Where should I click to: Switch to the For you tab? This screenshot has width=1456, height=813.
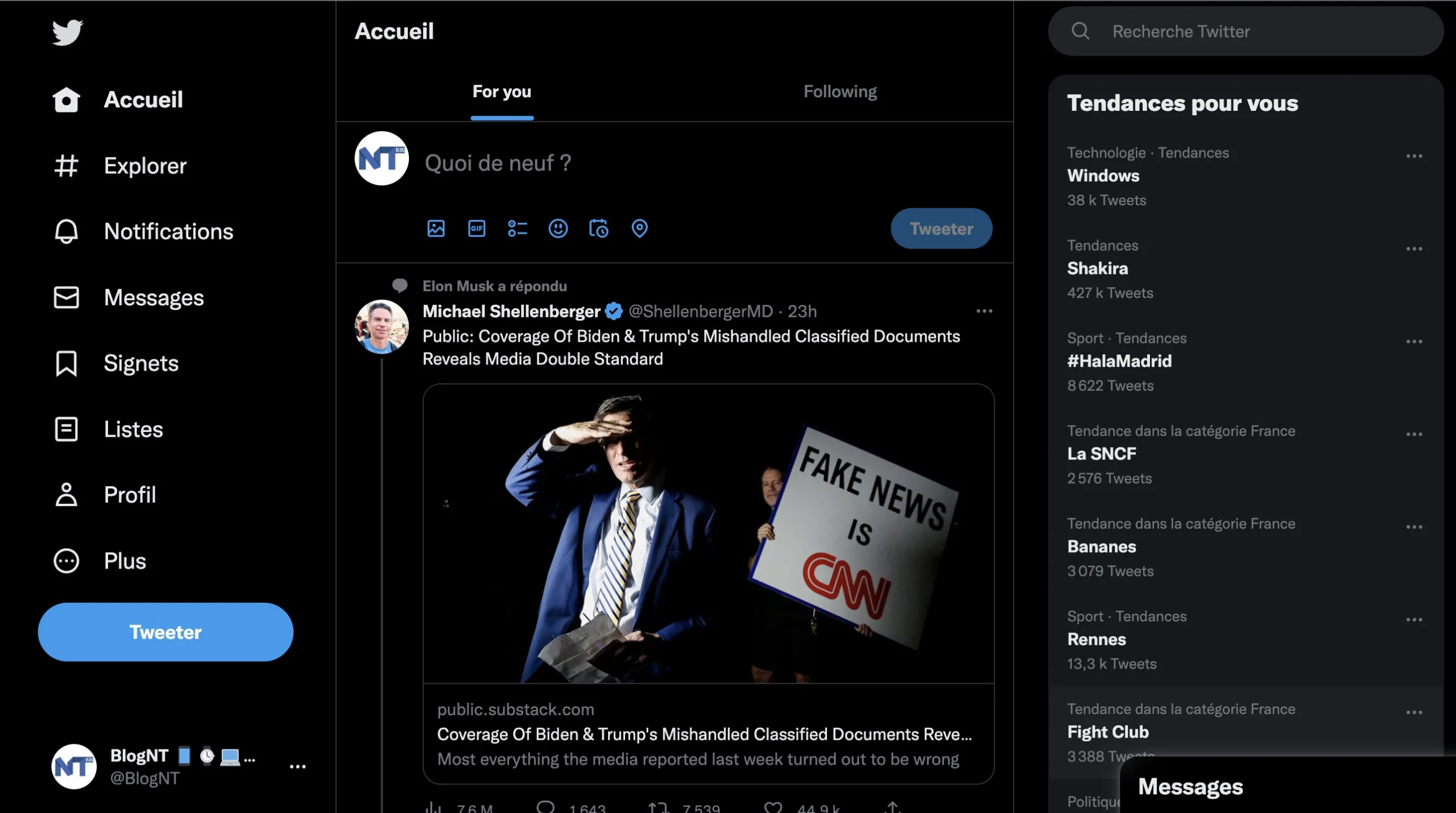pos(502,92)
